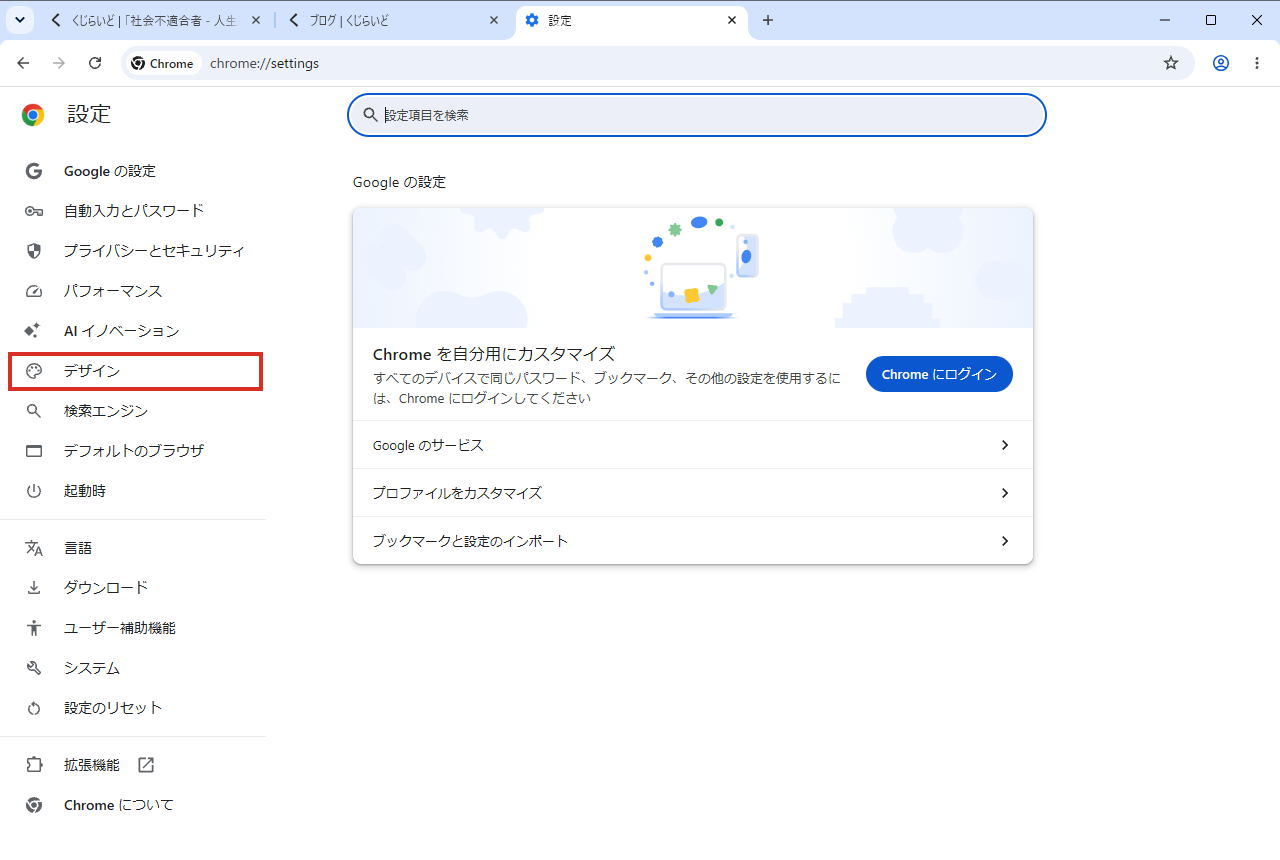This screenshot has width=1280, height=860.
Task: Click the power icon beside 起動時
Action: [34, 491]
